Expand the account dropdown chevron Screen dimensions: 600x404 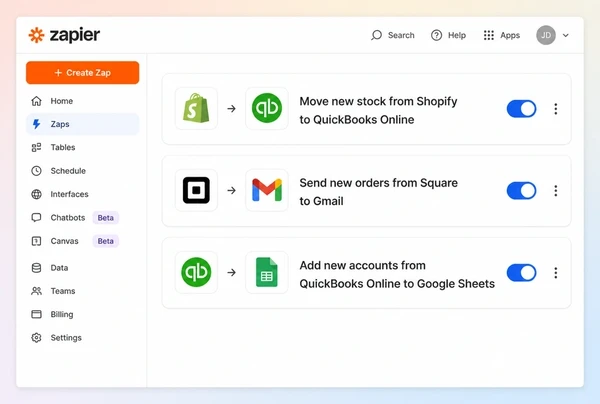point(566,35)
